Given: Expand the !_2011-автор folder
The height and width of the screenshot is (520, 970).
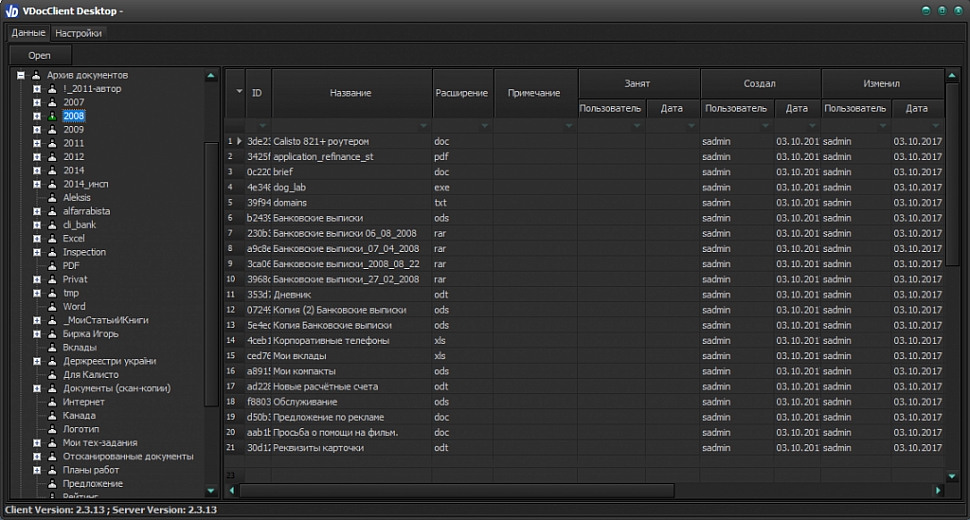Looking at the screenshot, I should click(x=36, y=89).
